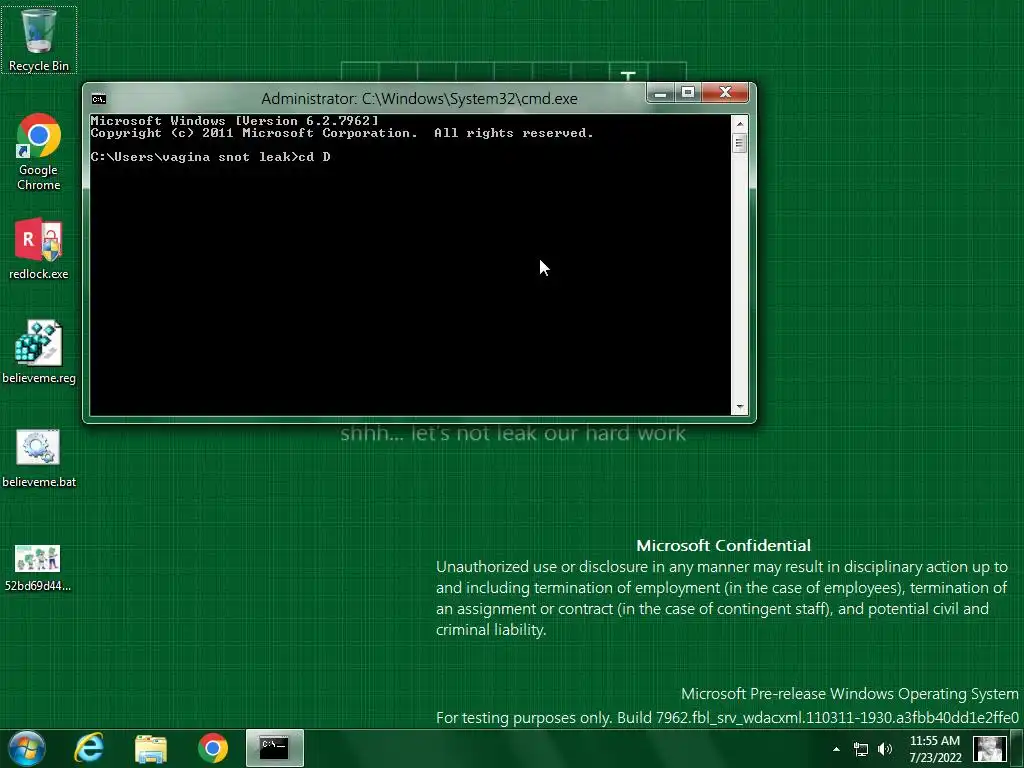
Task: Click the 'Microsoft Windows [Version 6.2.7962]' line
Action: click(234, 120)
